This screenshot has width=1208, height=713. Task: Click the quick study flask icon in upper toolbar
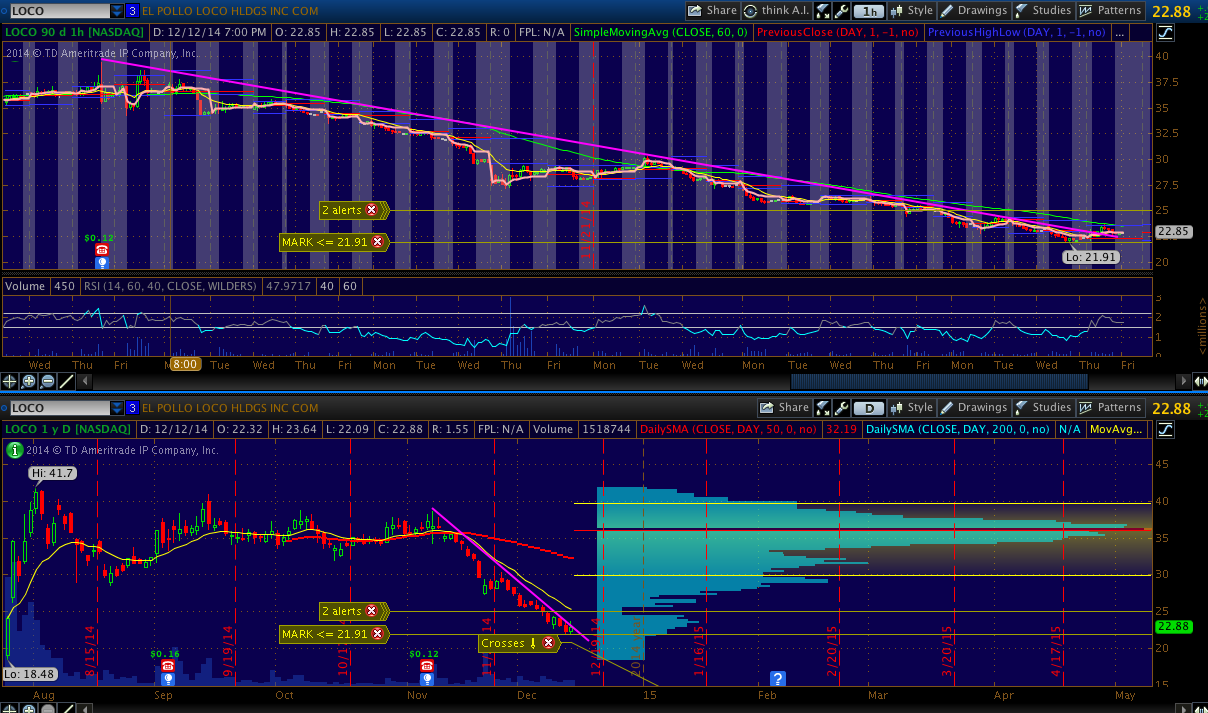(x=822, y=11)
